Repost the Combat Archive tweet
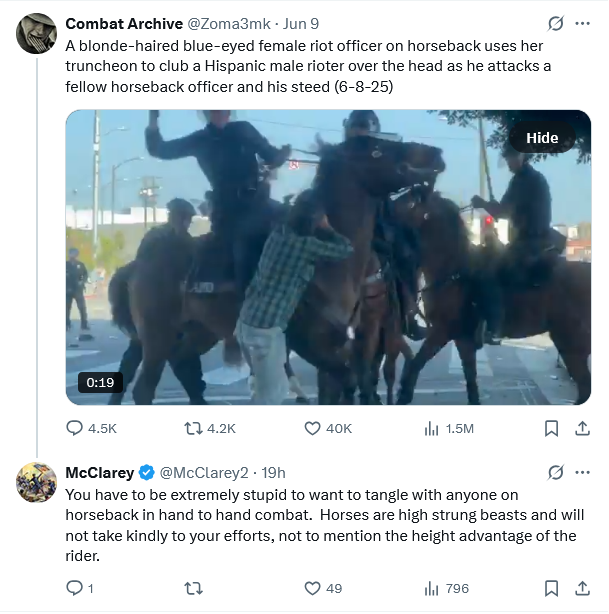The image size is (609, 614). tap(194, 428)
